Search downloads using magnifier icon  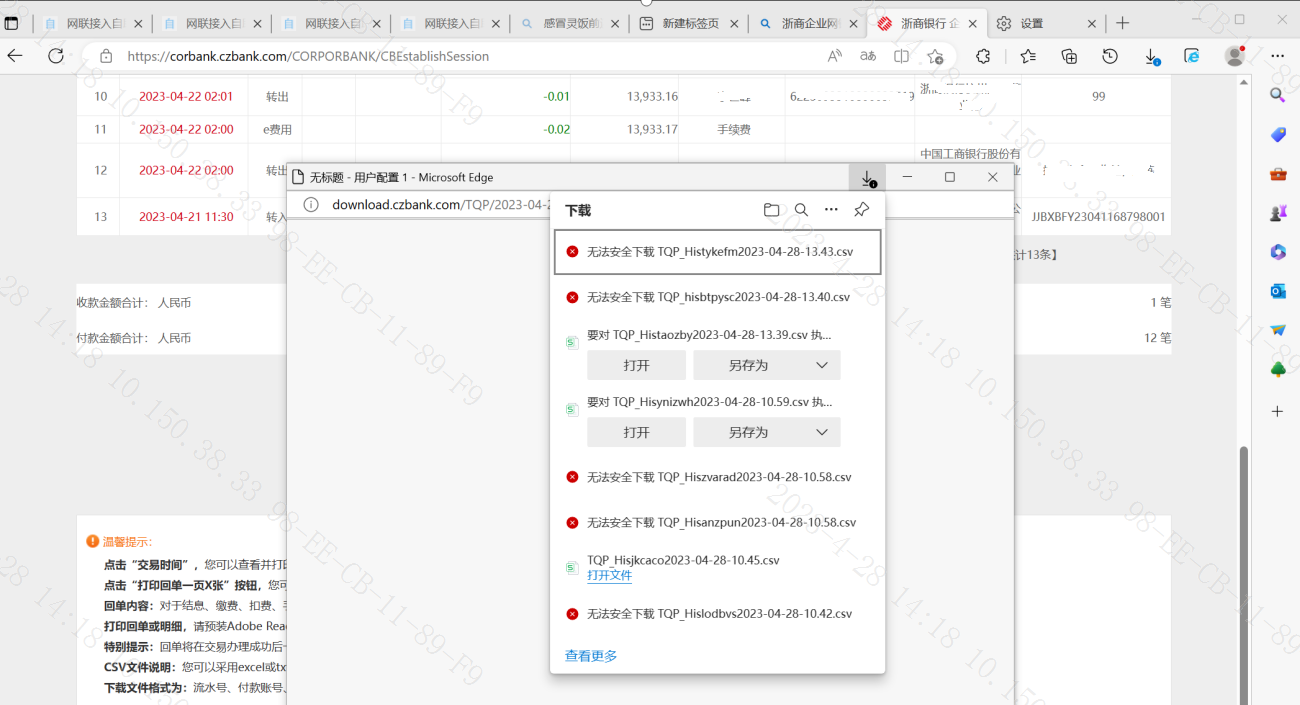pos(801,210)
